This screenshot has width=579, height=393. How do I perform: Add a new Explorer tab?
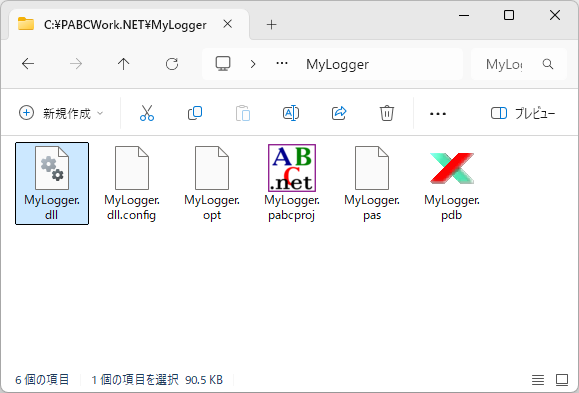(271, 25)
